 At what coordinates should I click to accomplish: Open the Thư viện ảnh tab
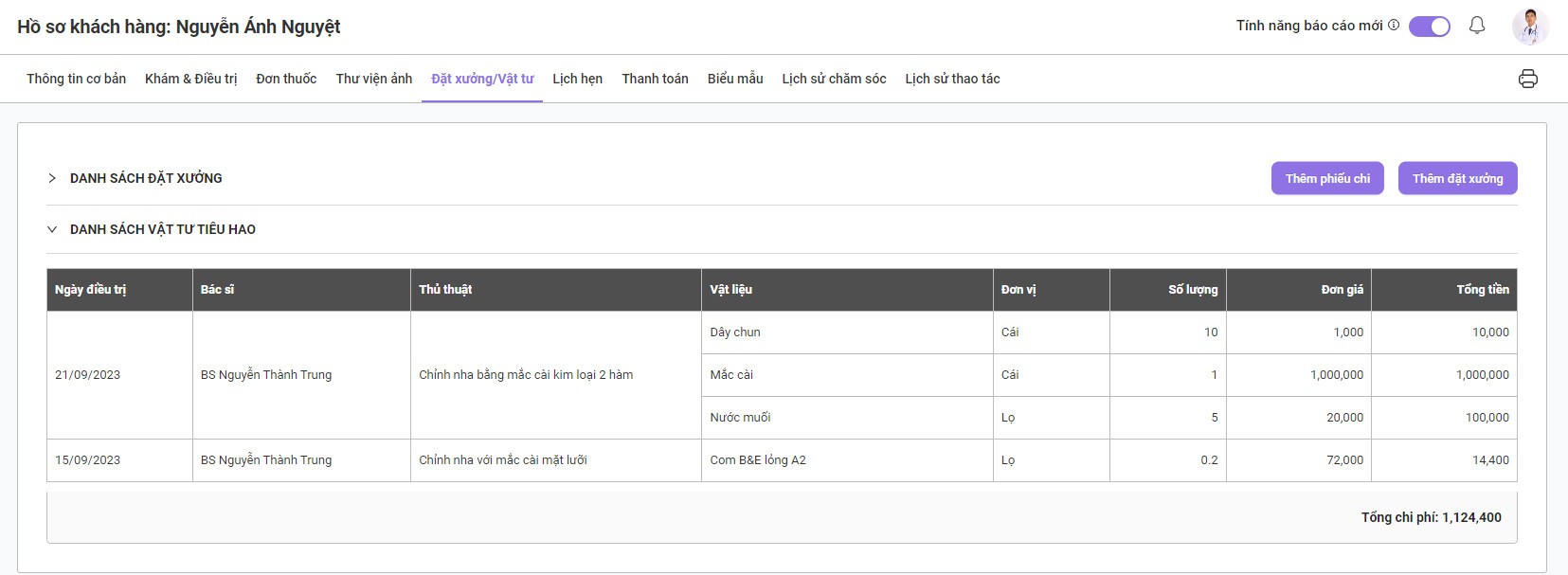(x=373, y=79)
